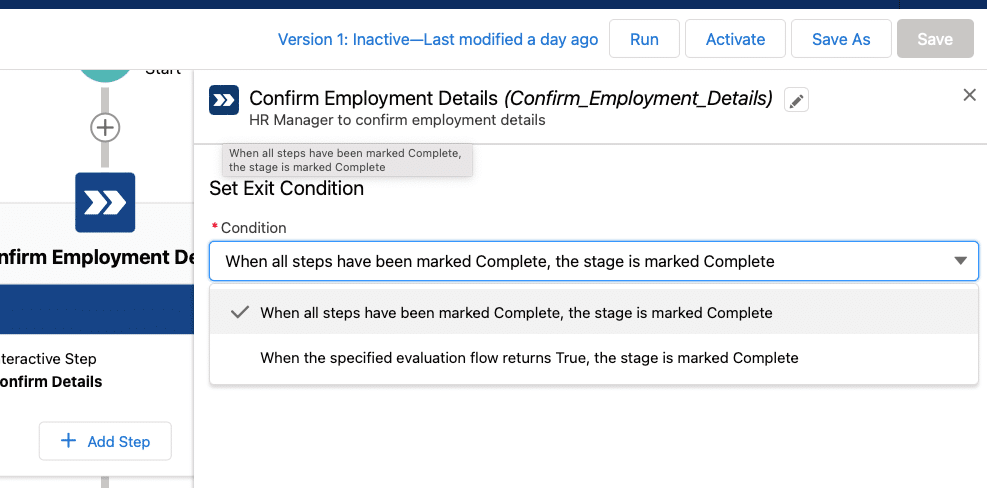
Task: Click the Condition dropdown arrow
Action: coord(960,261)
